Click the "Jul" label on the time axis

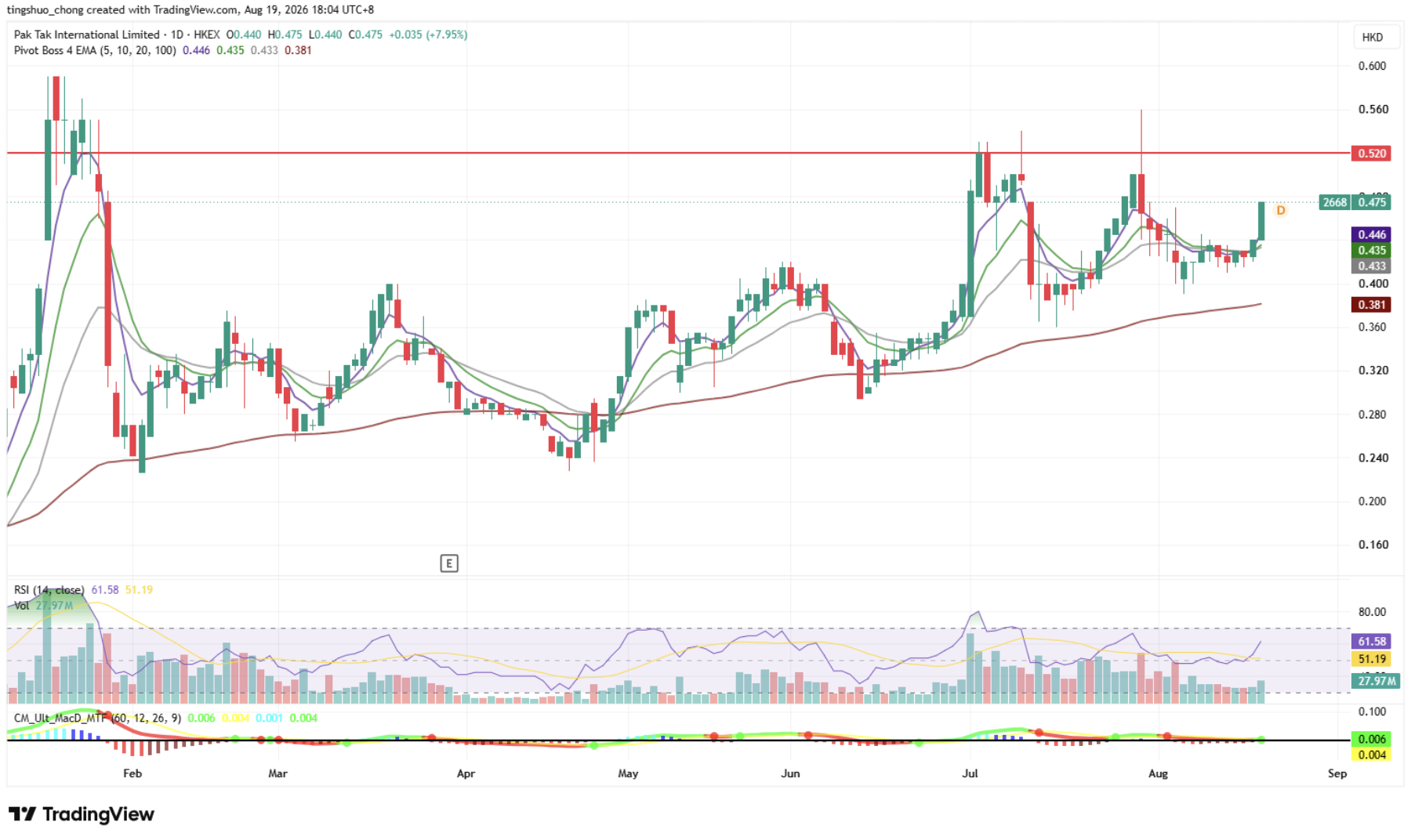pos(970,773)
